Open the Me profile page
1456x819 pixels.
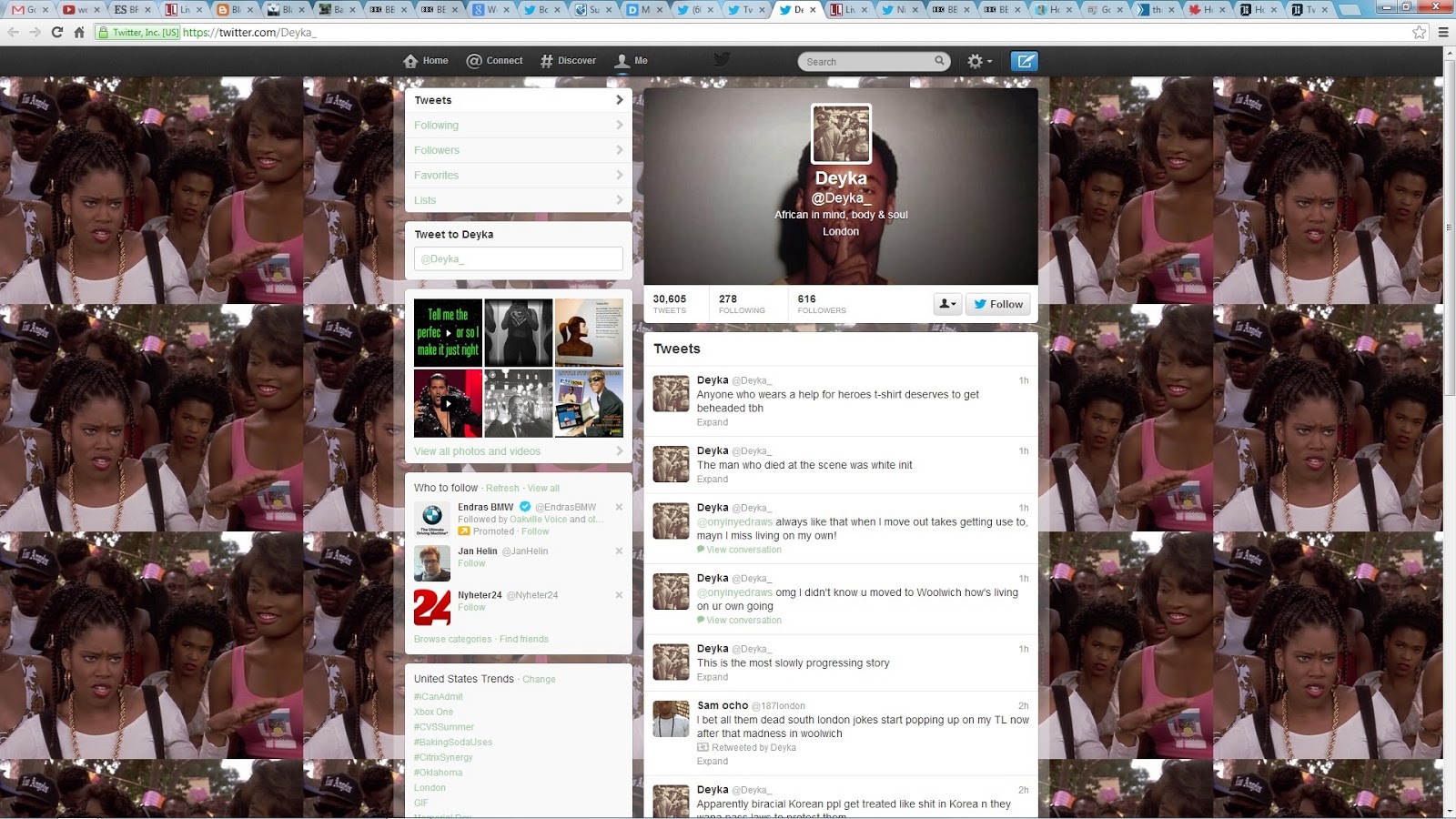631,61
